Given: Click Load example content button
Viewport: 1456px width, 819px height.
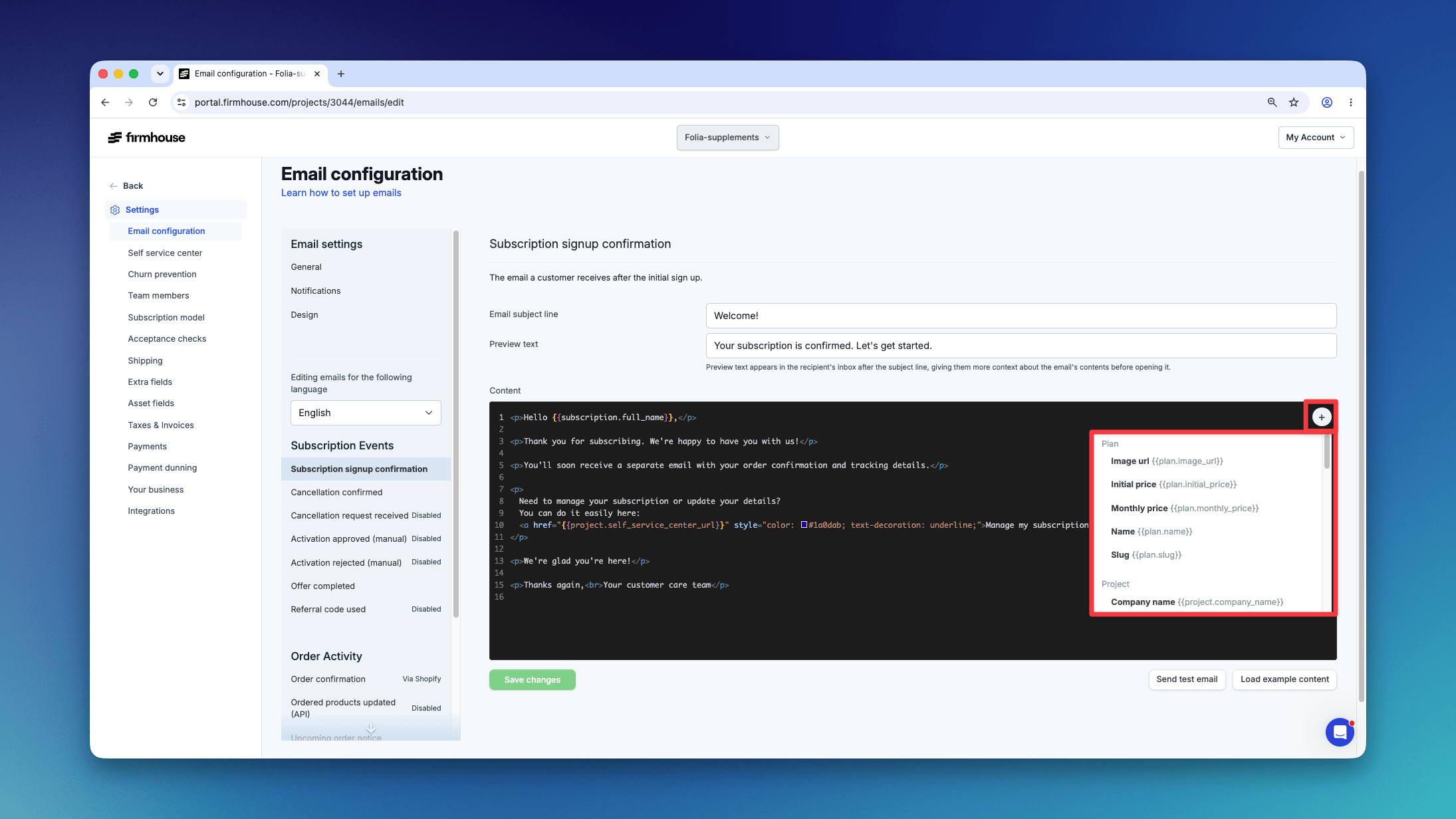Looking at the screenshot, I should tap(1284, 679).
